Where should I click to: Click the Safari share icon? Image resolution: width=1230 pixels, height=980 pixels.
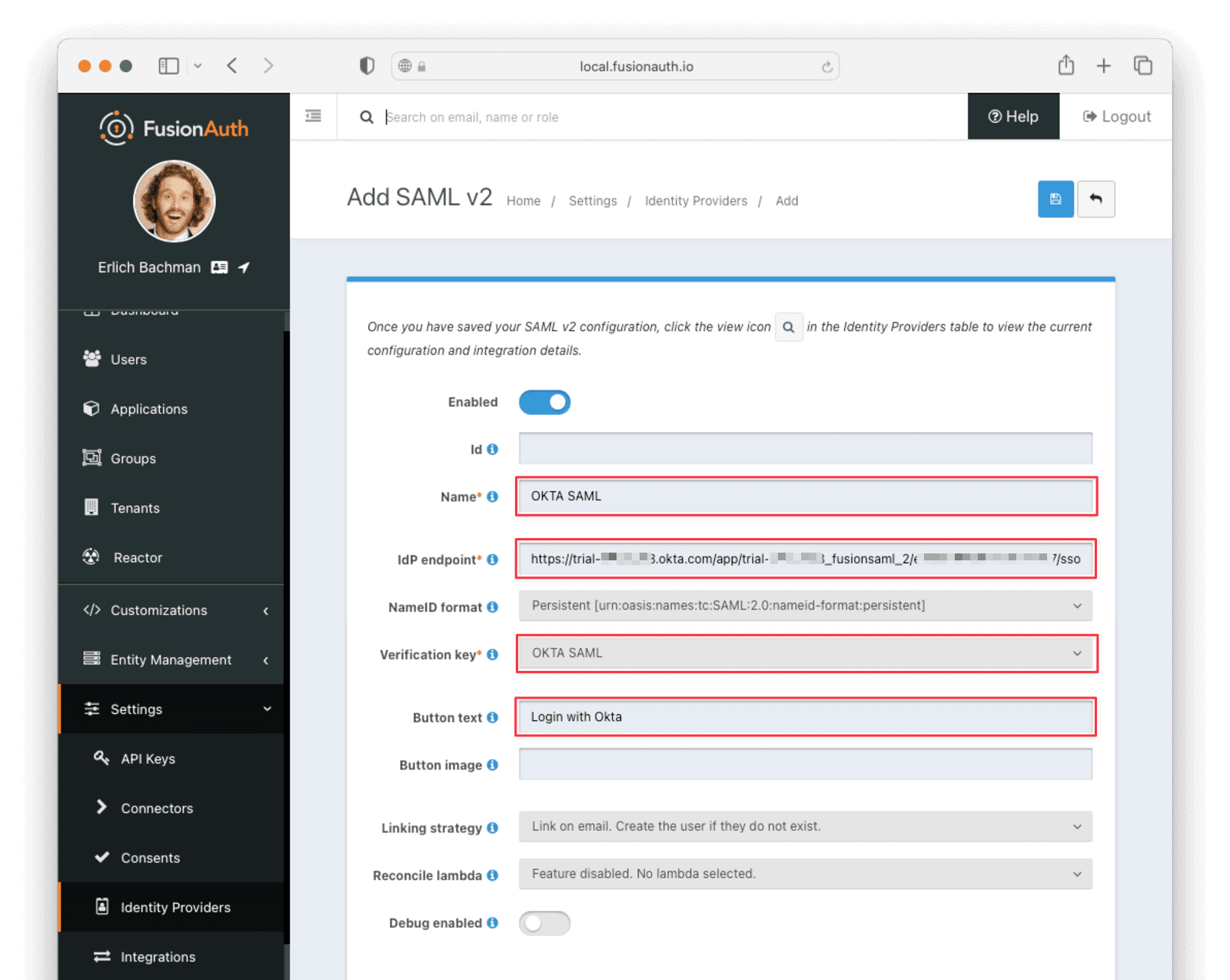[1065, 65]
